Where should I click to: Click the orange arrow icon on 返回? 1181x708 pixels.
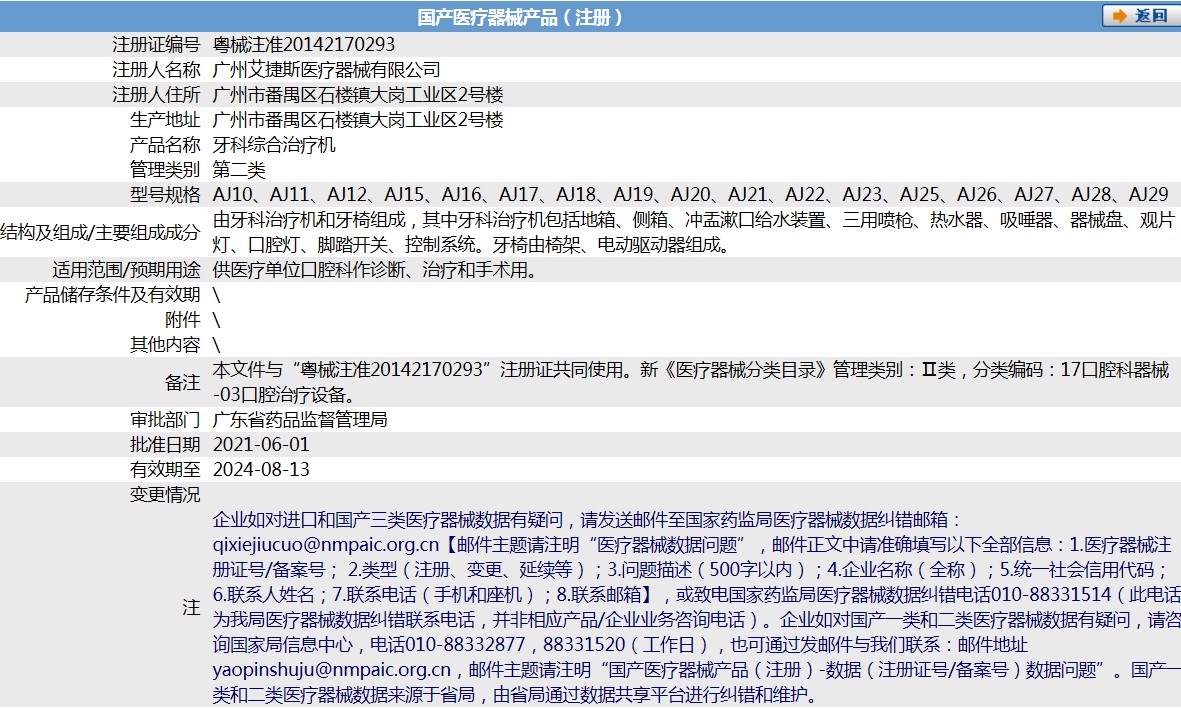1120,16
